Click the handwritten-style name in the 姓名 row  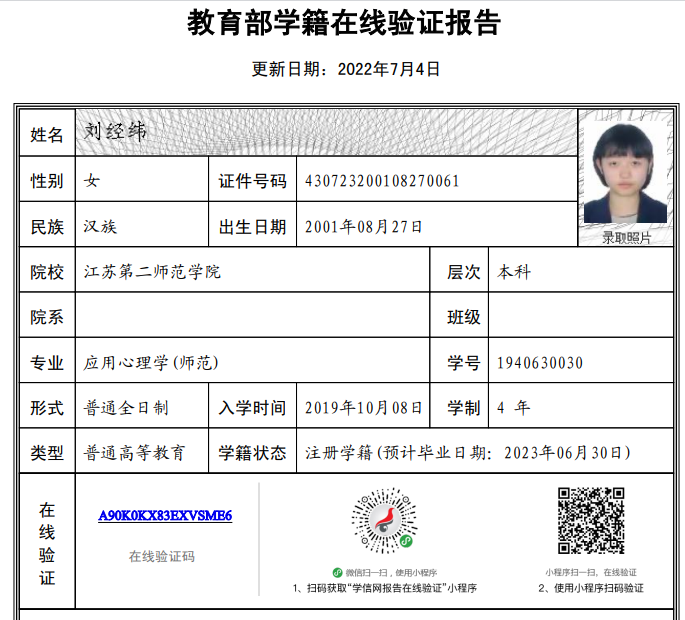(x=115, y=132)
